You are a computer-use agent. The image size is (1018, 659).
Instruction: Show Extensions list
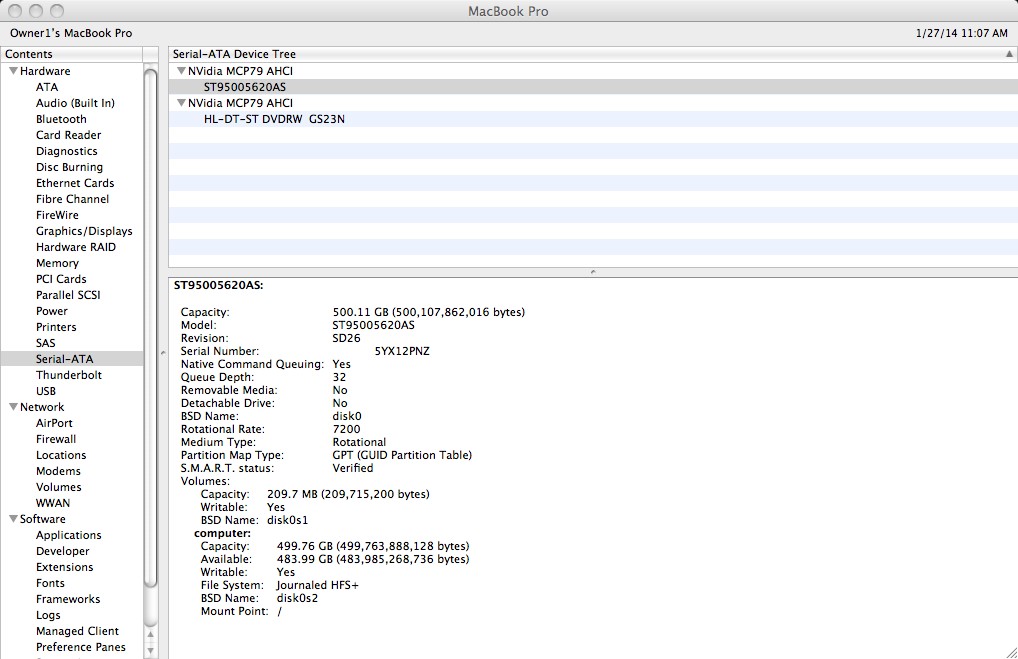tap(64, 567)
